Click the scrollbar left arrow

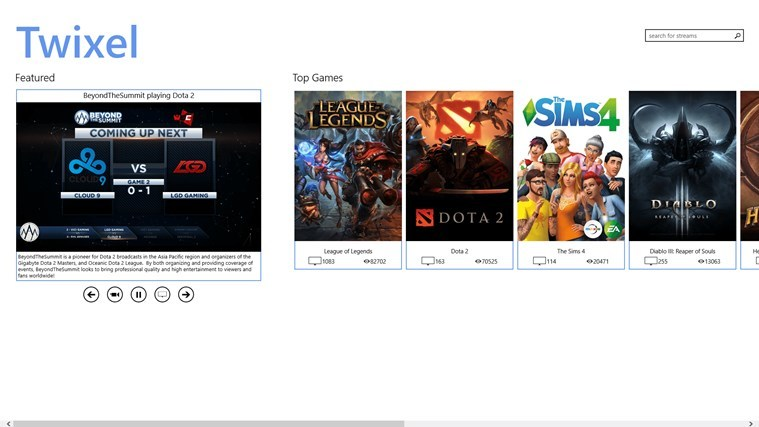pyautogui.click(x=8, y=424)
